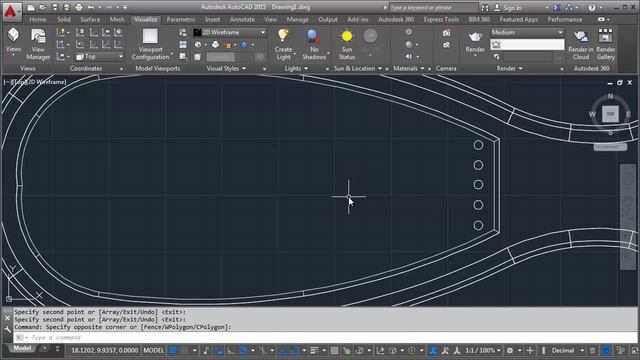
Task: Click the ViewCube TOP face
Action: pyautogui.click(x=610, y=114)
